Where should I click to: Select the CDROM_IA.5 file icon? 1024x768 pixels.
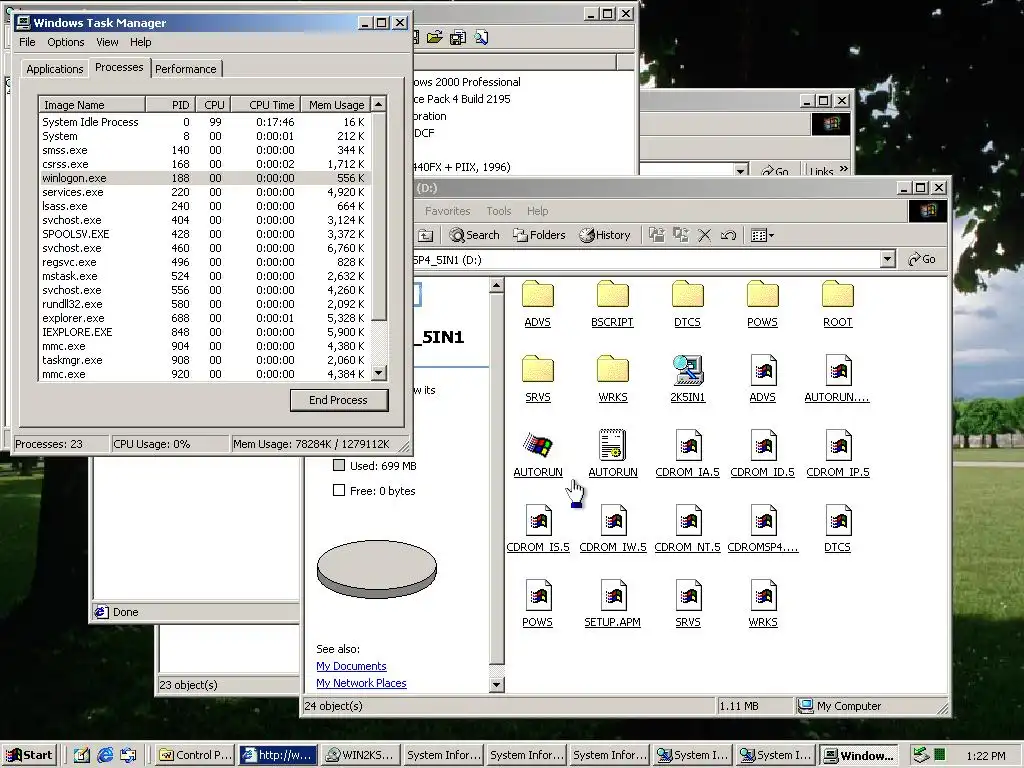coord(688,445)
